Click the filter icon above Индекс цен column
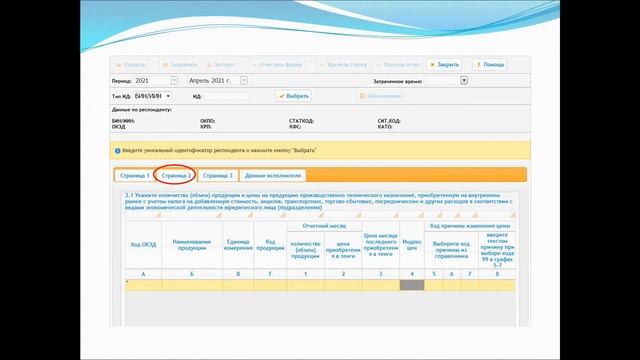Screen dimensions: 640x360 click(x=421, y=215)
